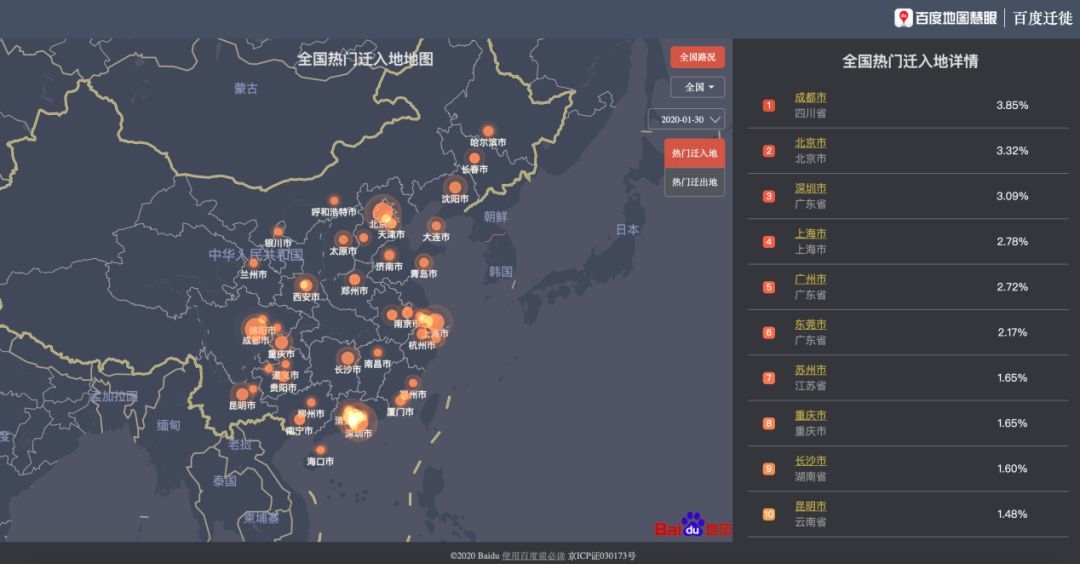Screen dimensions: 1080x564
Task: Click the 2.17% value for Dongguan
Action: 1012,333
